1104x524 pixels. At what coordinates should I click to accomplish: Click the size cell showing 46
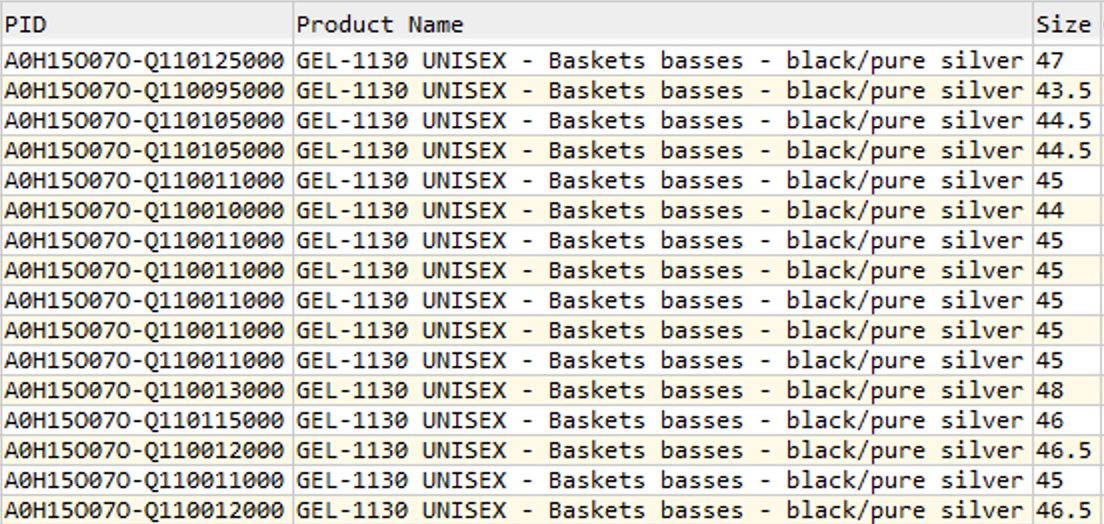coord(1067,420)
